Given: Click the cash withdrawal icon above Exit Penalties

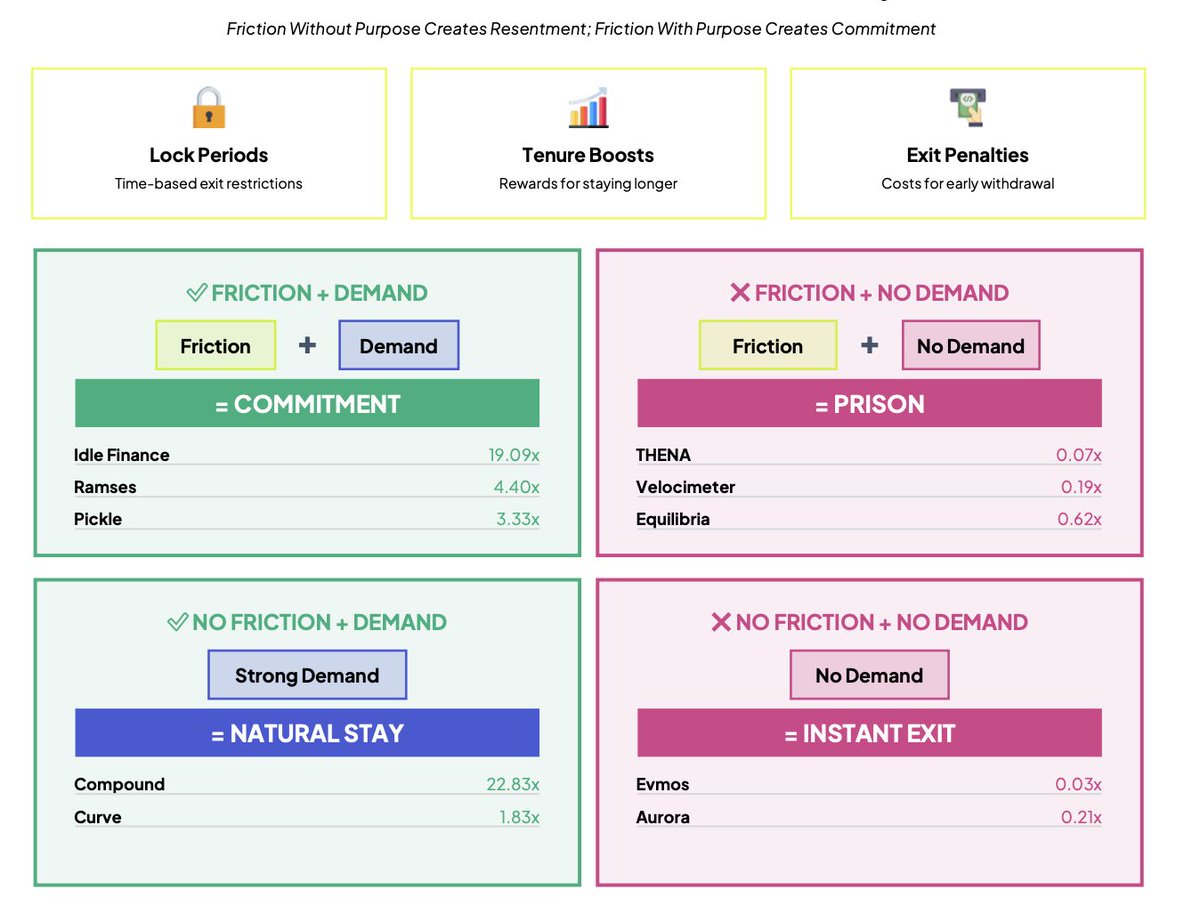Looking at the screenshot, I should point(967,107).
